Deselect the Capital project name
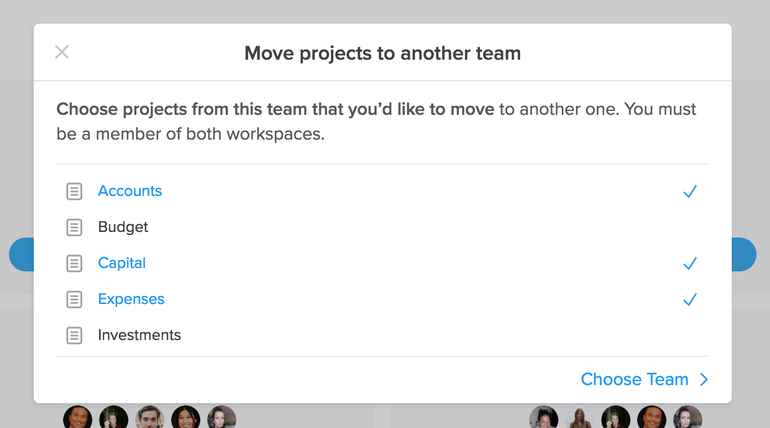This screenshot has width=770, height=428. pyautogui.click(x=122, y=263)
